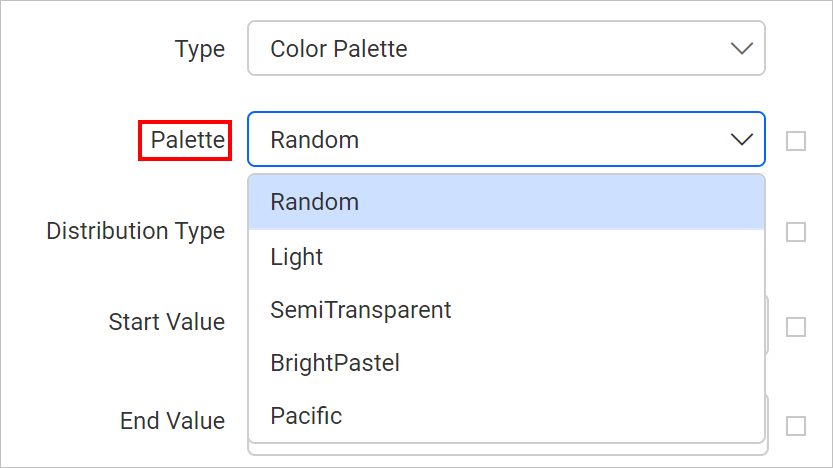Open the Type Color Palette combo box
This screenshot has height=468, width=833.
tap(505, 48)
